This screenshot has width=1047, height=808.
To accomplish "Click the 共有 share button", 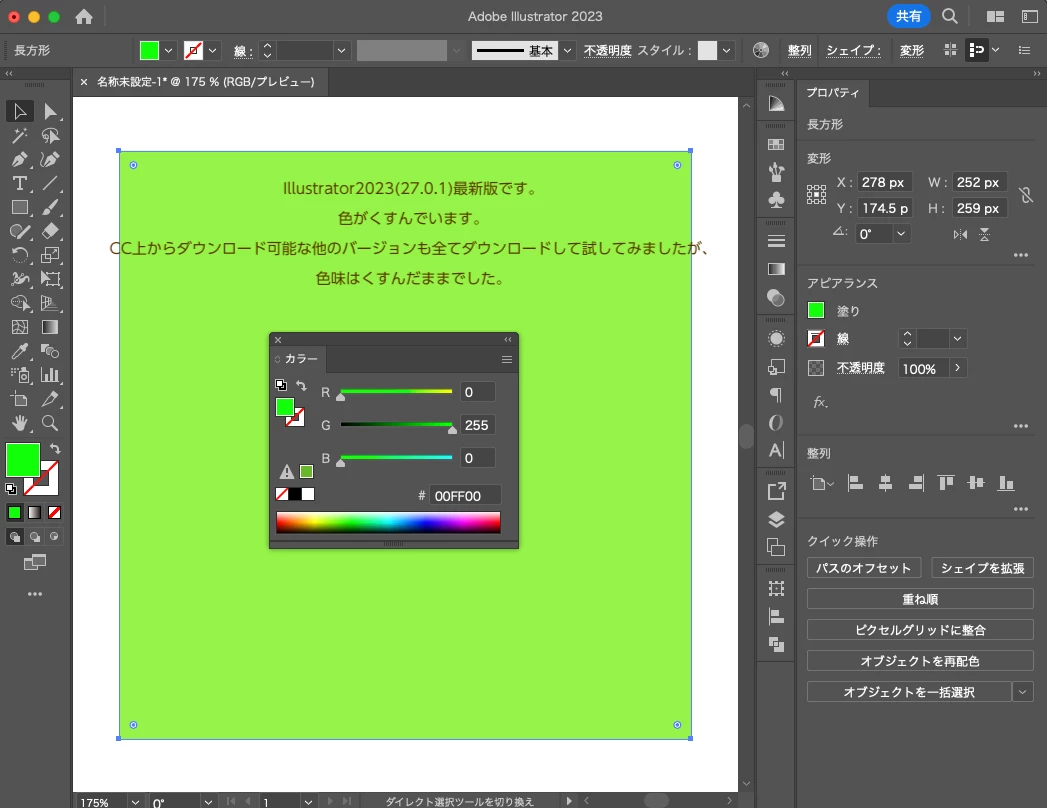I will pos(908,16).
